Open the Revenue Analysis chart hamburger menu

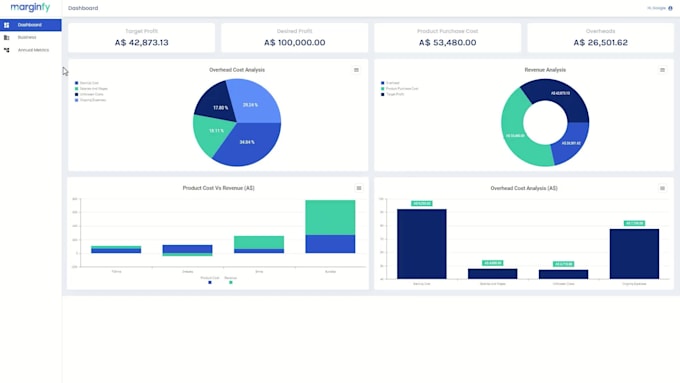pos(662,70)
